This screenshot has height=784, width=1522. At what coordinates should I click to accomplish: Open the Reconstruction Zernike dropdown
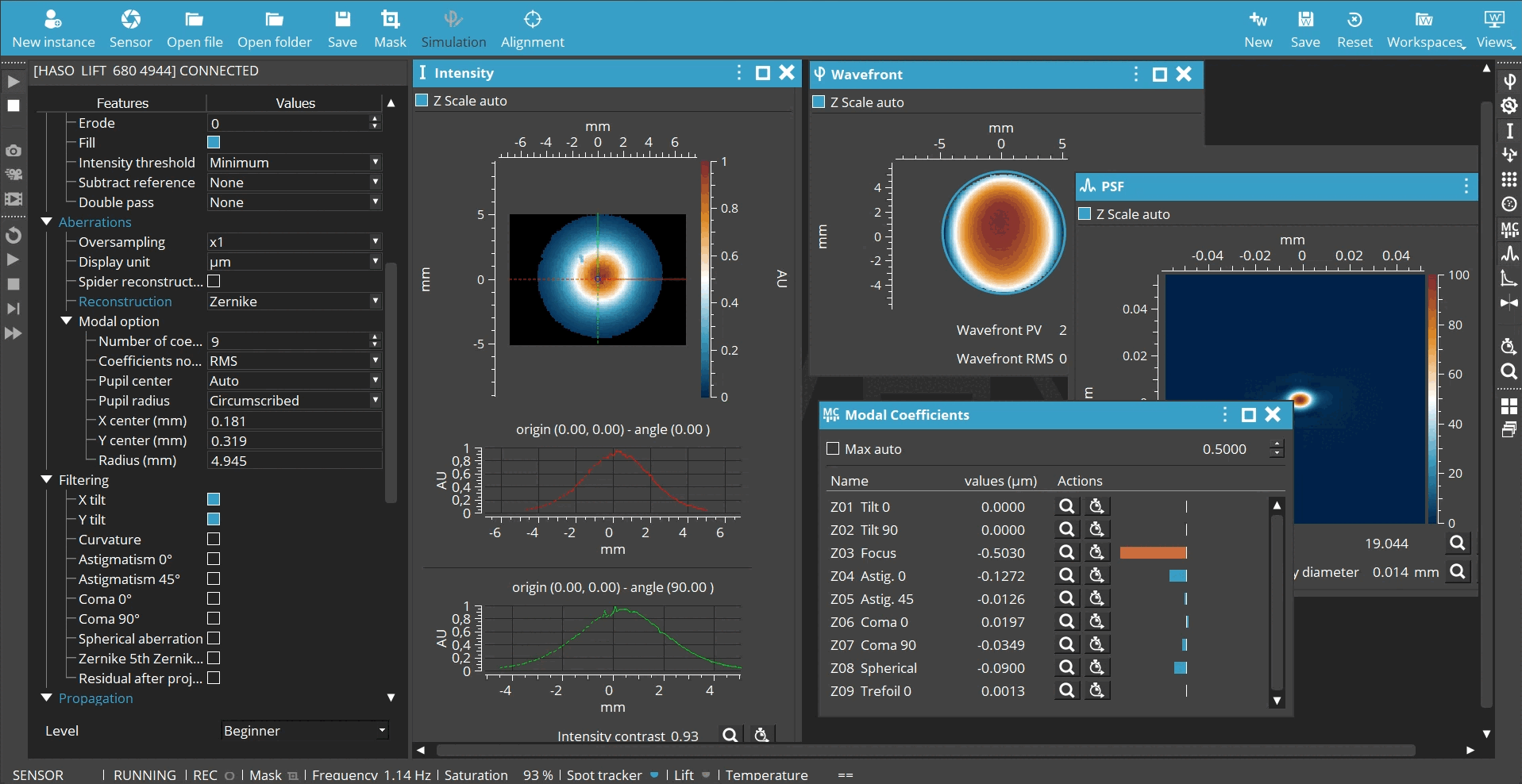(295, 301)
